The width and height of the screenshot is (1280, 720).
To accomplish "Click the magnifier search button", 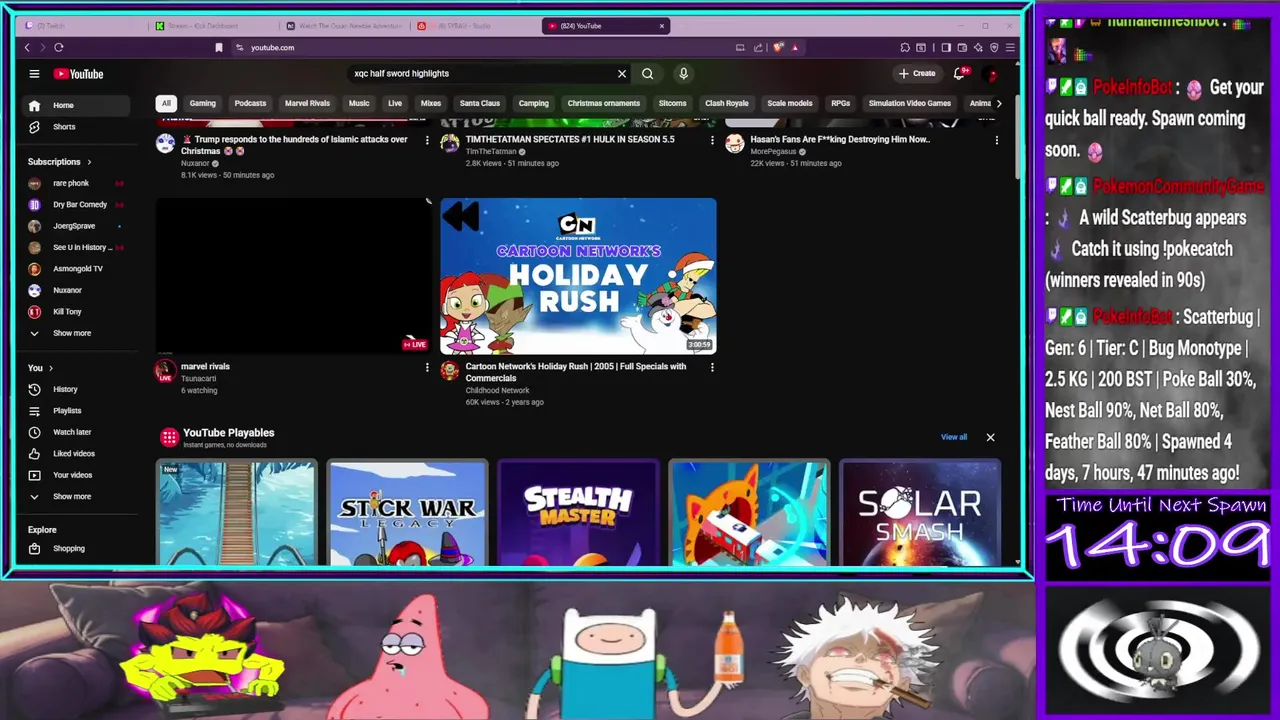I will pyautogui.click(x=648, y=73).
